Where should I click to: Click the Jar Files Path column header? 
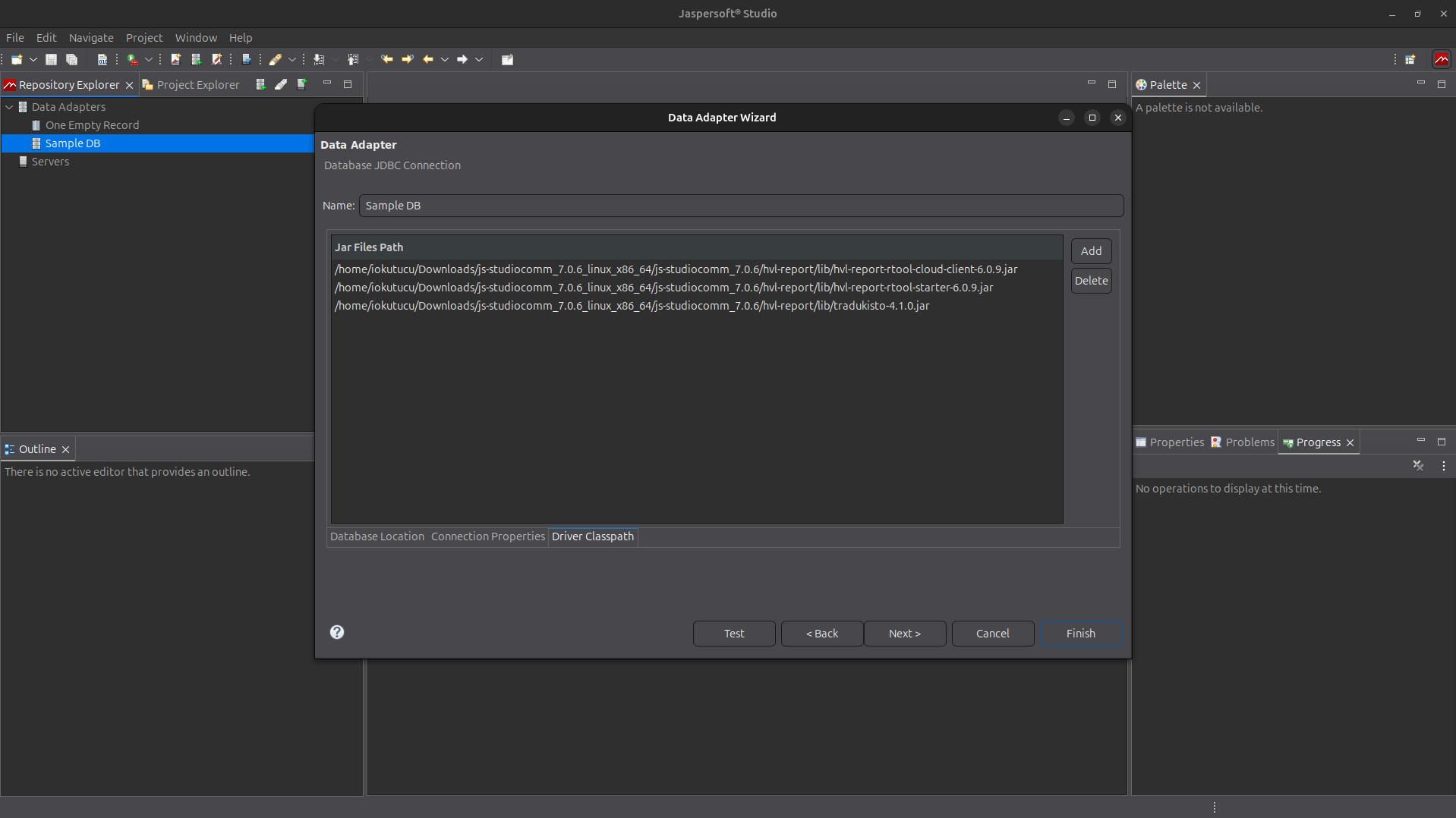pyautogui.click(x=697, y=247)
